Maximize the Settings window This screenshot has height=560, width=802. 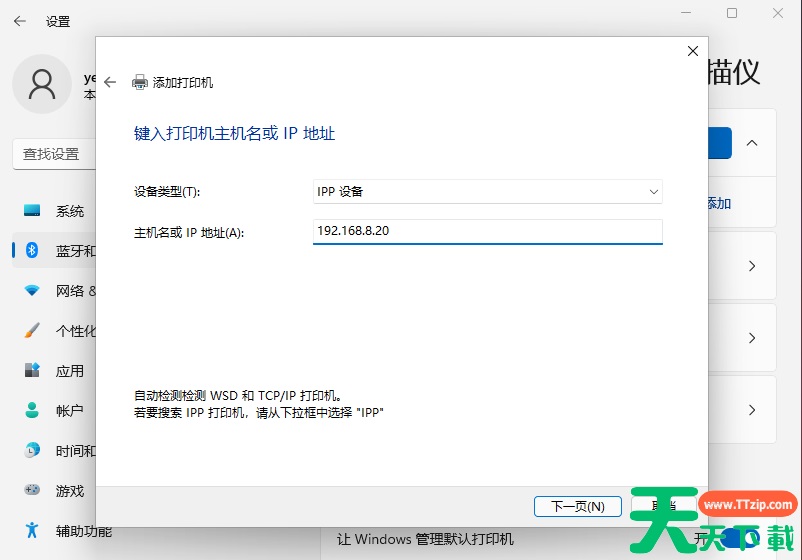tap(732, 13)
